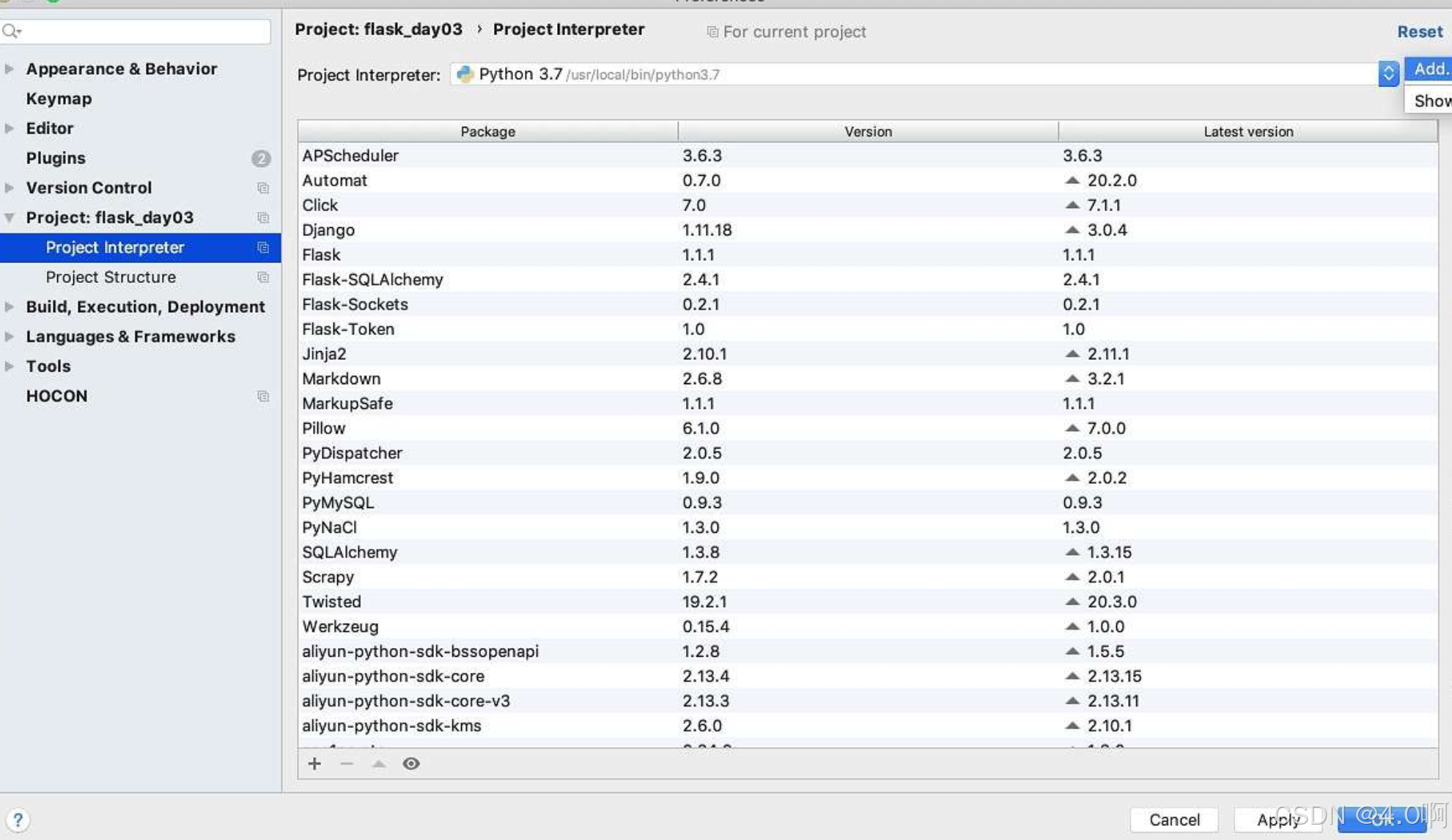The height and width of the screenshot is (840, 1452).
Task: Click copy icon beside Version Control
Action: [x=263, y=188]
